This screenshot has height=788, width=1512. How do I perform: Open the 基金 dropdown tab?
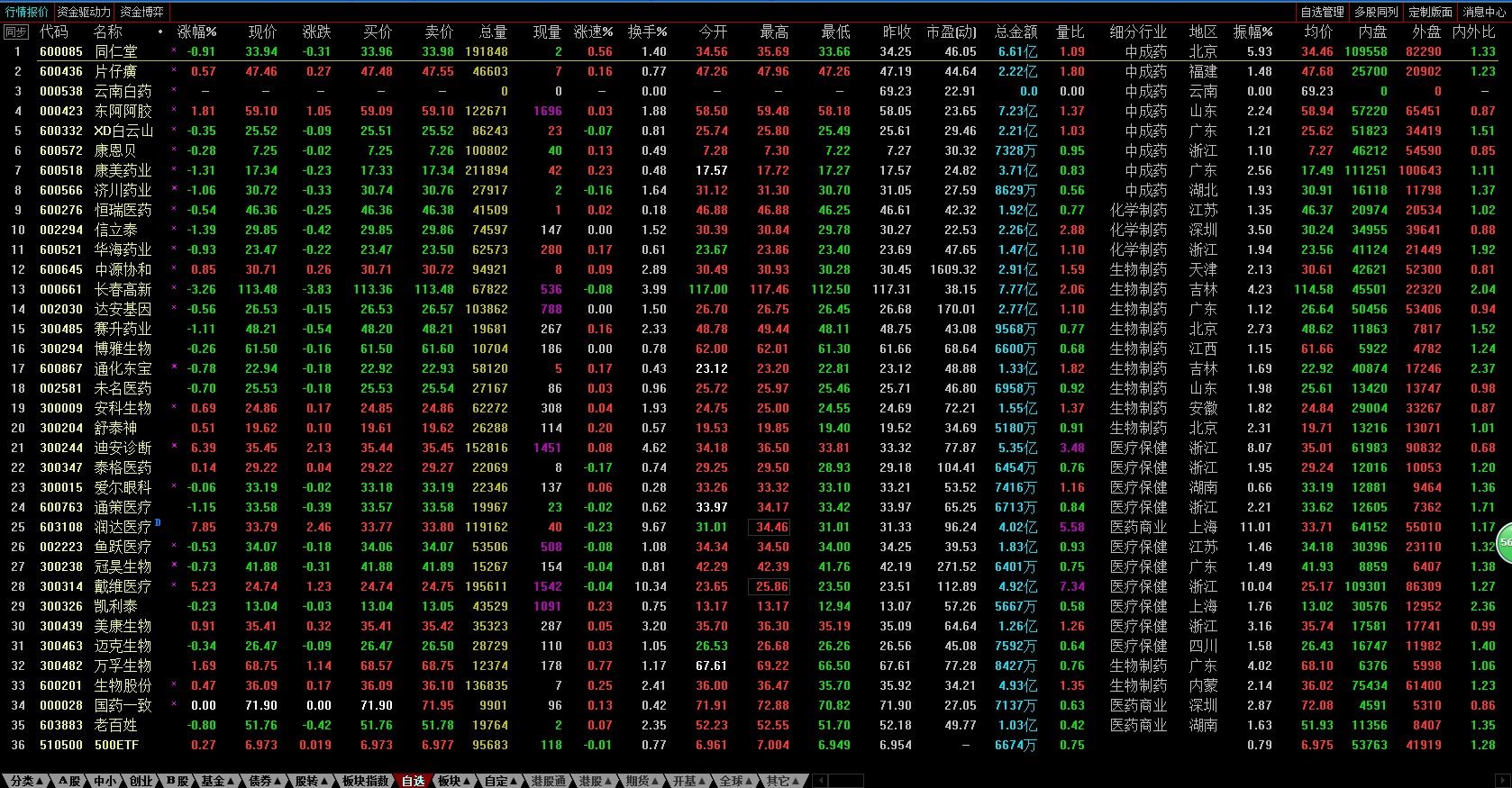click(x=217, y=781)
